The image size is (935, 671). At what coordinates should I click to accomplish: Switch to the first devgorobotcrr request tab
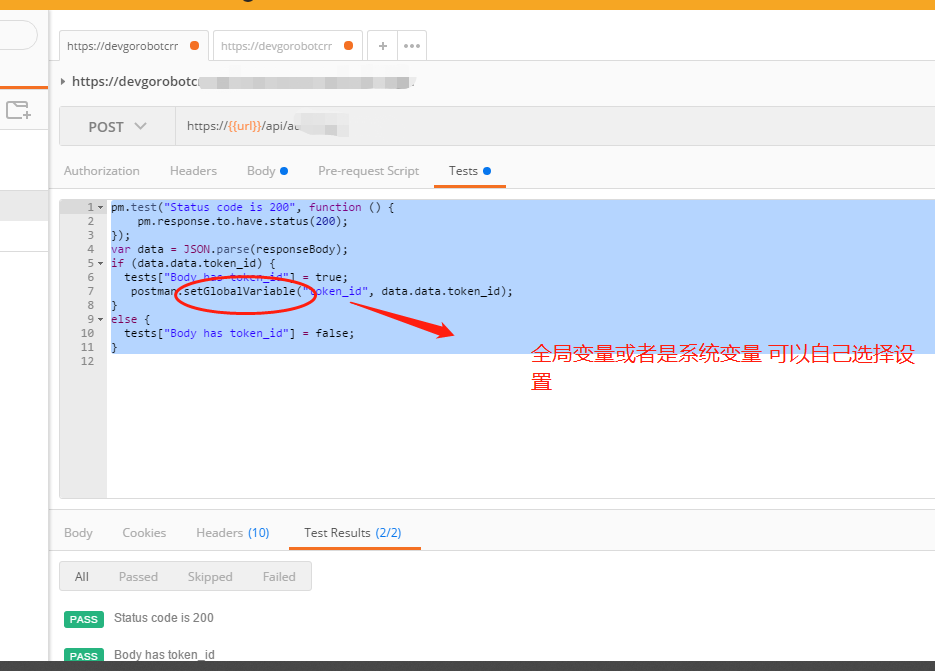pos(134,46)
